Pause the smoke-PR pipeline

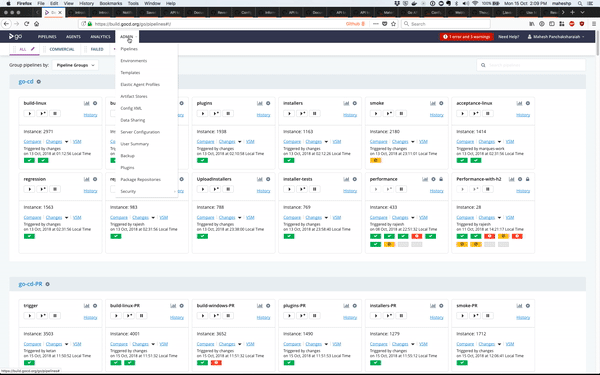point(488,316)
